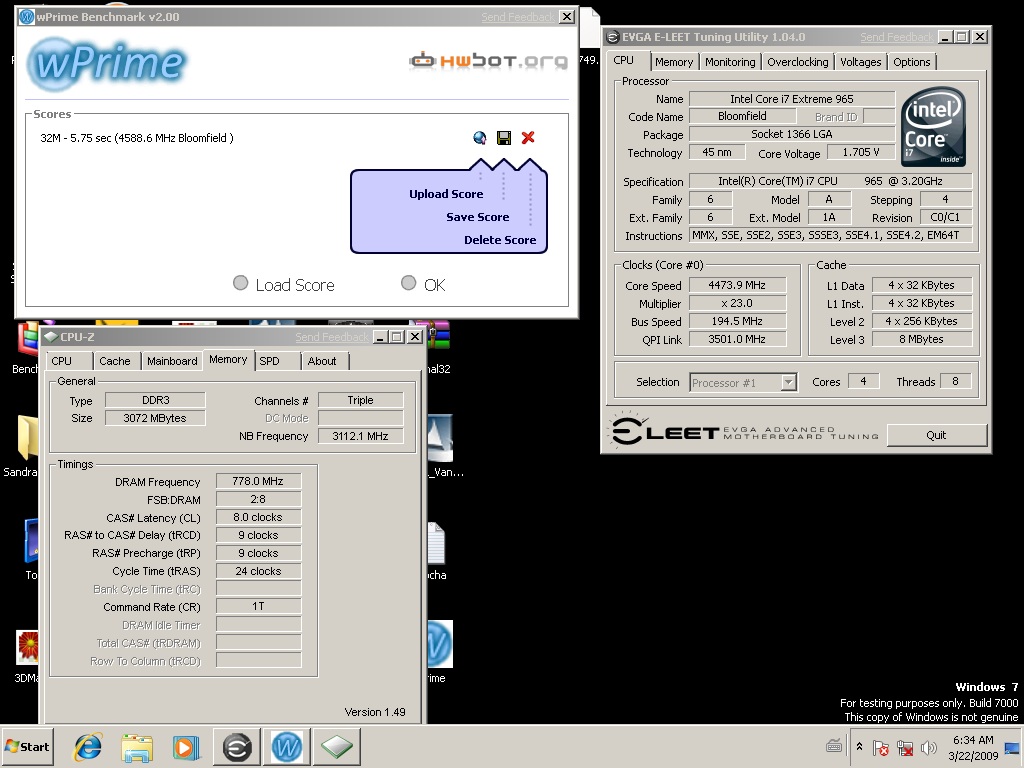
Task: Click Send Feedback link in E-LEET title bar
Action: (896, 37)
